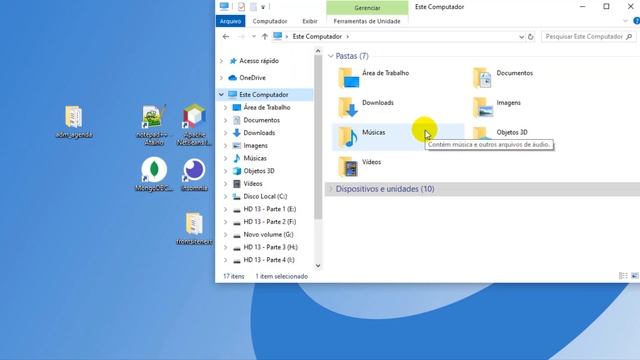The image size is (640, 360).
Task: Expand Dispositivos e unidades (10) group
Action: [x=331, y=189]
